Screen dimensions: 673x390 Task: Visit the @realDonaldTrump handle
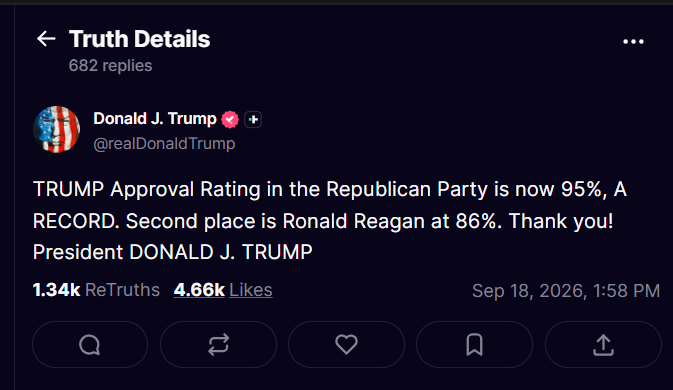point(164,143)
